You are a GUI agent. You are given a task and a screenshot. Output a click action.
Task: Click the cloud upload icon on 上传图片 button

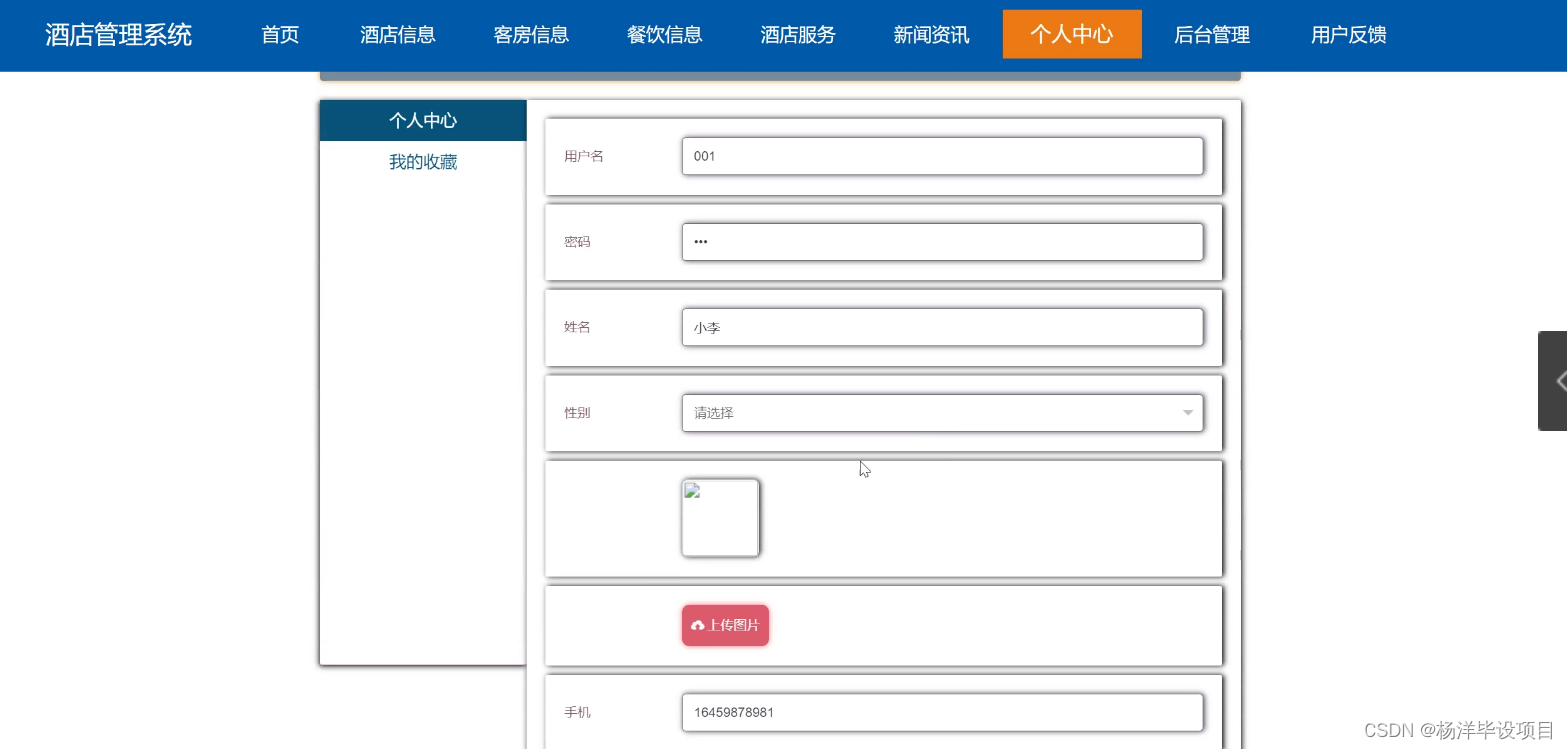(x=698, y=625)
